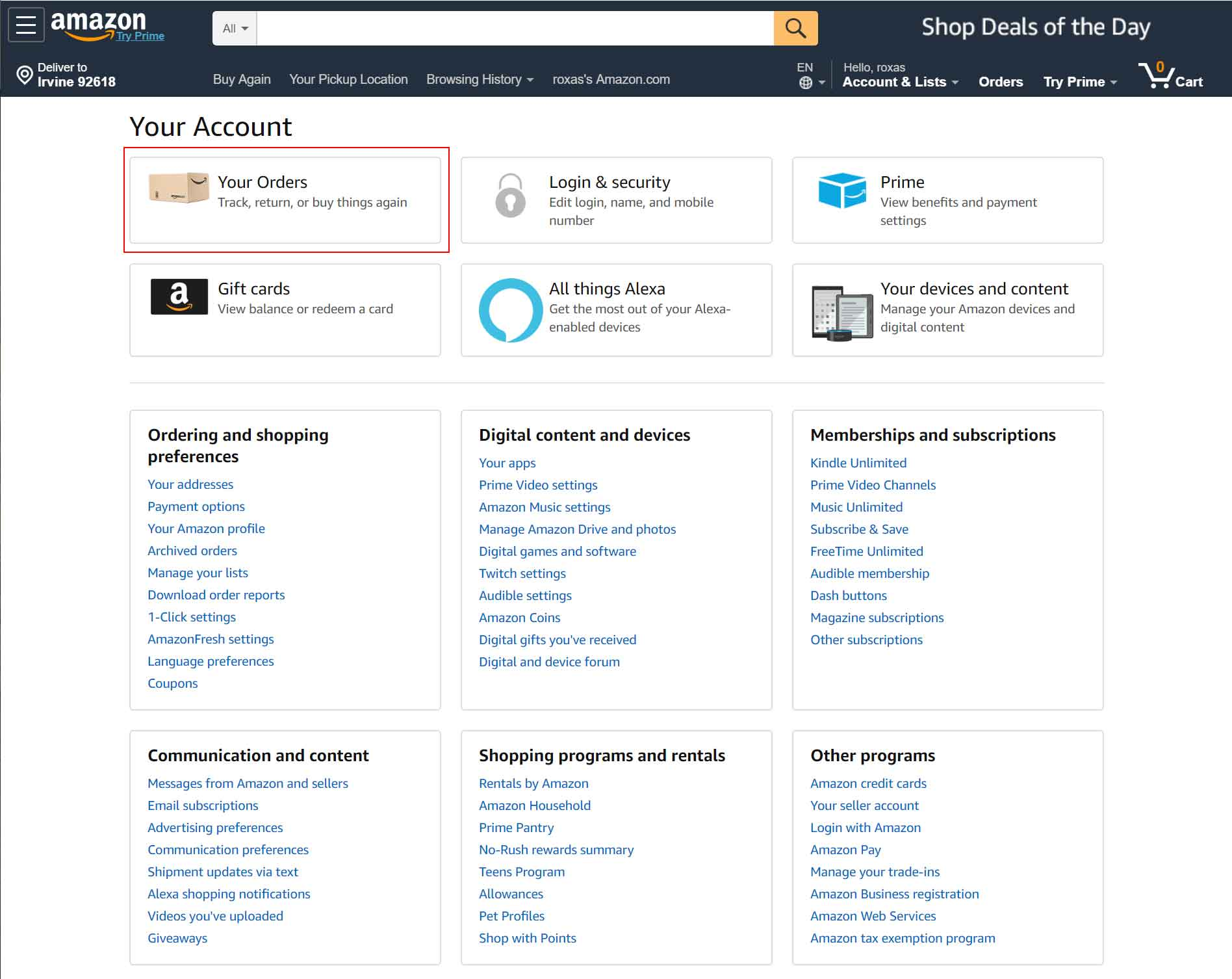
Task: Open Kindle Unlimited link
Action: tap(858, 463)
